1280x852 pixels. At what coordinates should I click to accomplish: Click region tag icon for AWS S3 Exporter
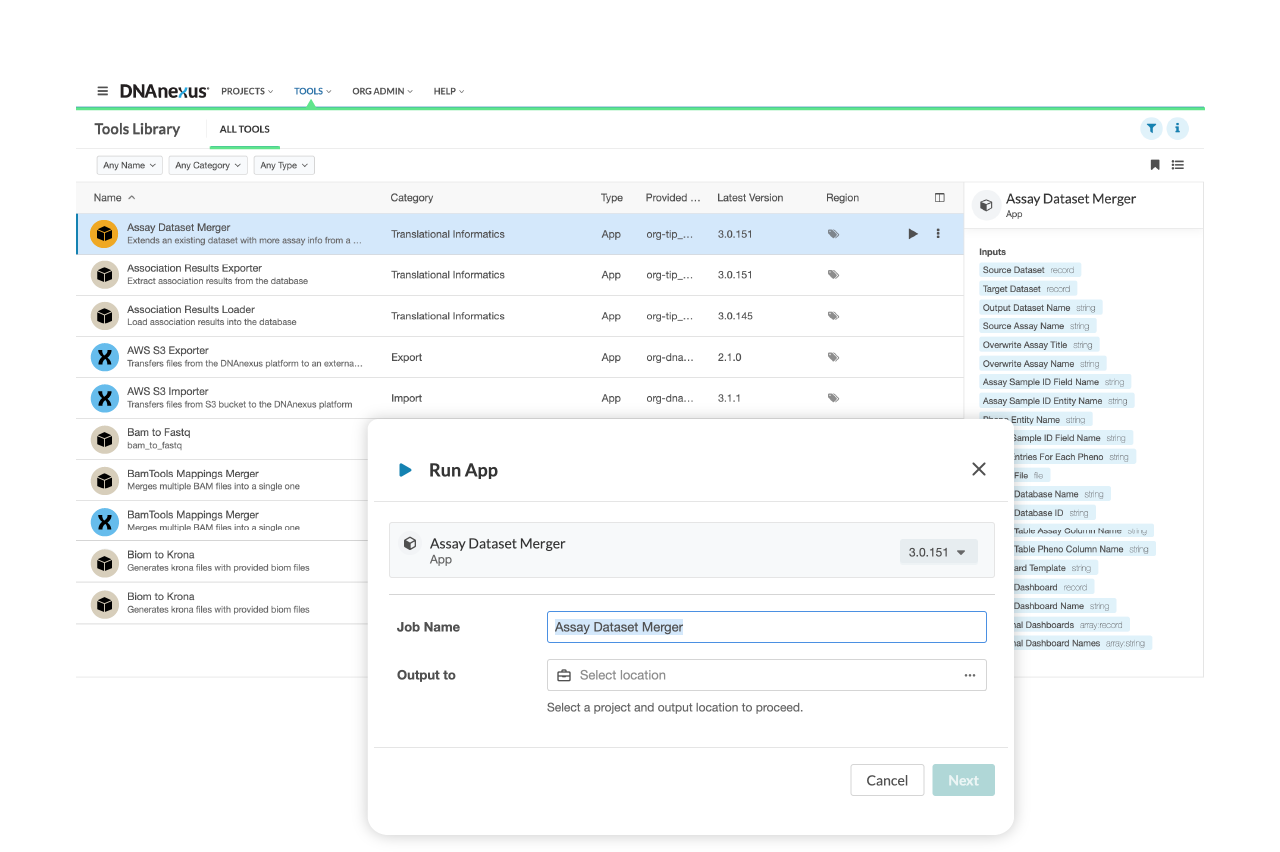[x=833, y=357]
